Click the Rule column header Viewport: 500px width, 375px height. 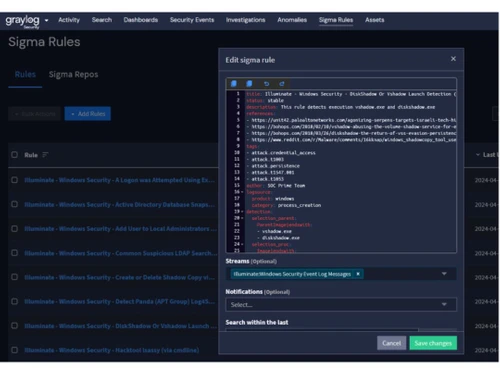coord(31,155)
